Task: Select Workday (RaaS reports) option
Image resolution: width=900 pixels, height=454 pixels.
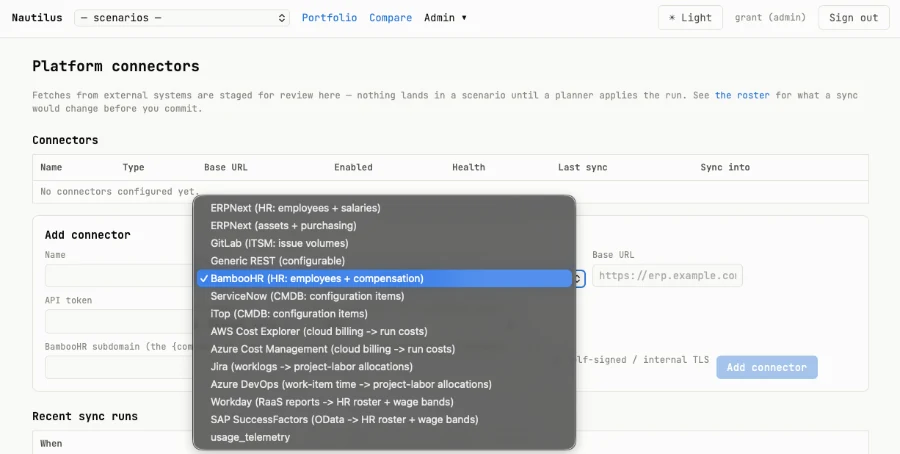Action: pos(384,402)
